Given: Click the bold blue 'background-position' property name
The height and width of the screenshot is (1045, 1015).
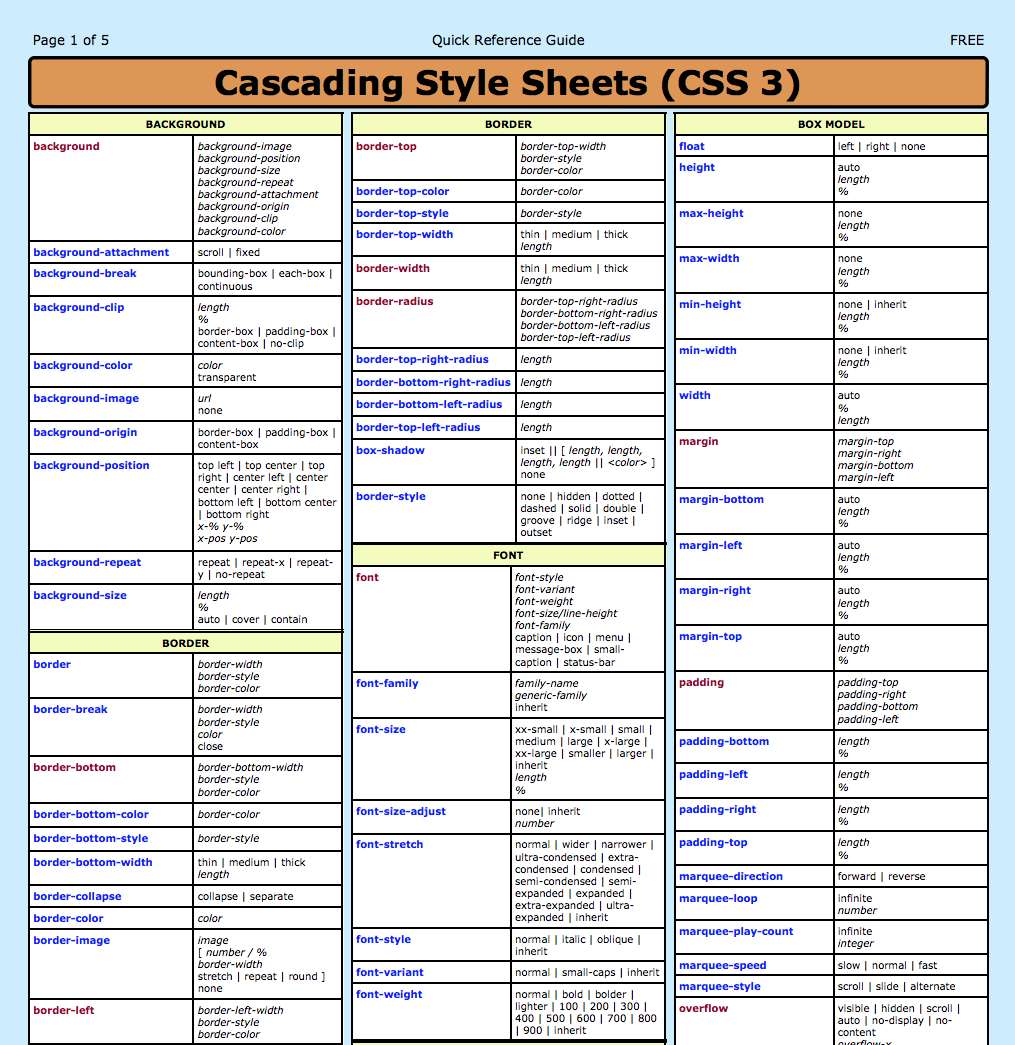Looking at the screenshot, I should [x=91, y=465].
